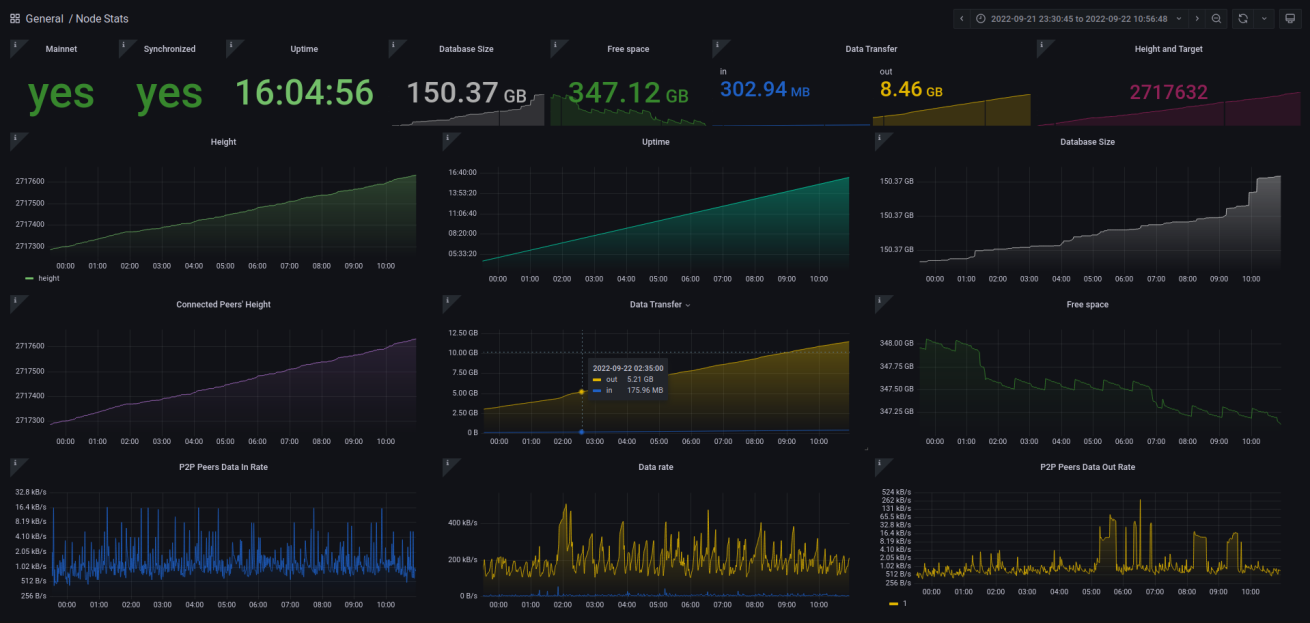Shift the time range forwards
This screenshot has height=623, width=1310.
point(1197,18)
